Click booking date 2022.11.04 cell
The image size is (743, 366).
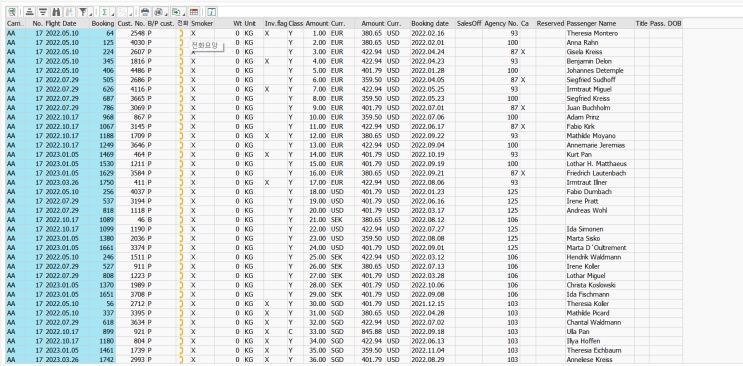(433, 350)
